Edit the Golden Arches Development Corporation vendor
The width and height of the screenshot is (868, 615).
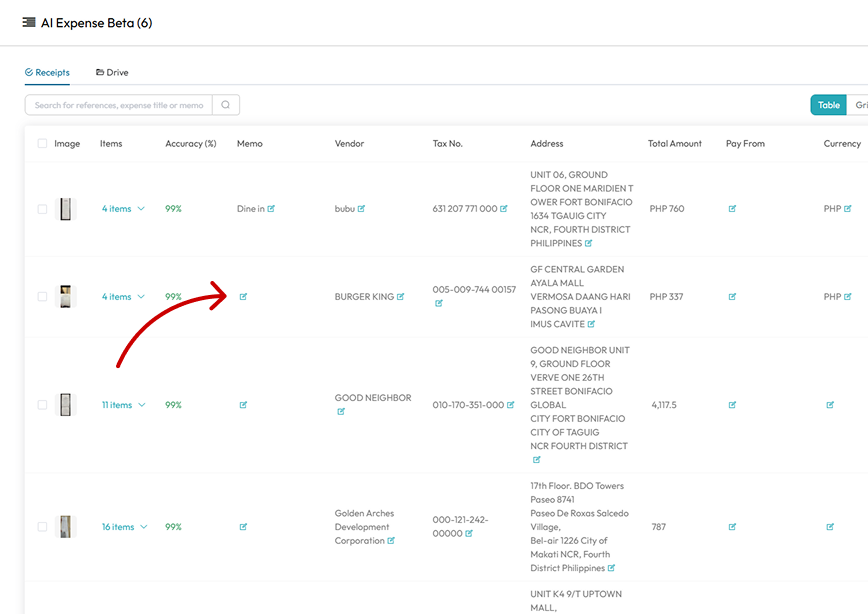pos(391,541)
